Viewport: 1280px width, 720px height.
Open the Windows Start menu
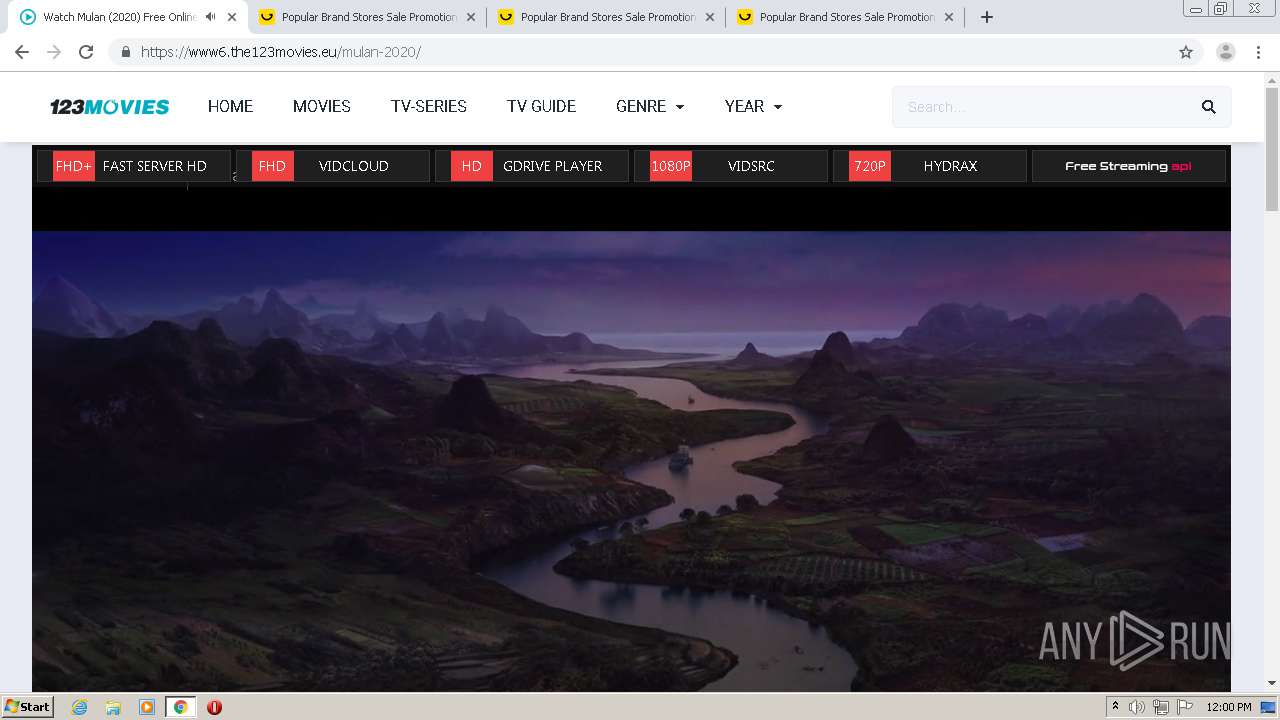tap(27, 706)
